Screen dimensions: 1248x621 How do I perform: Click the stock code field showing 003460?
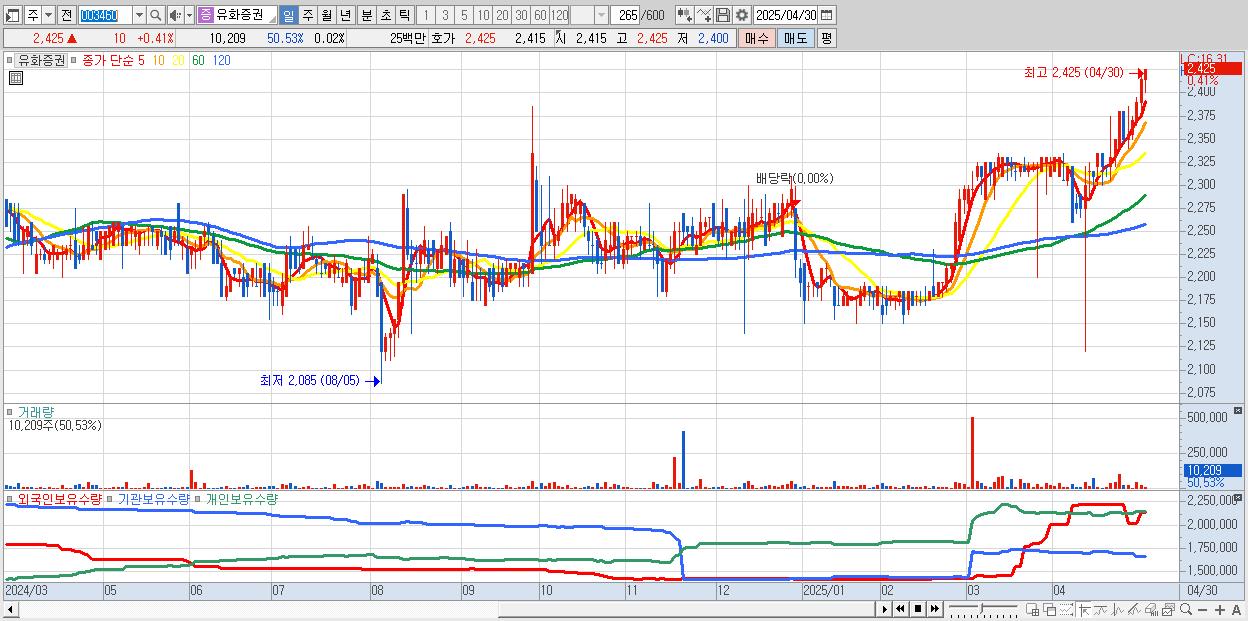105,15
